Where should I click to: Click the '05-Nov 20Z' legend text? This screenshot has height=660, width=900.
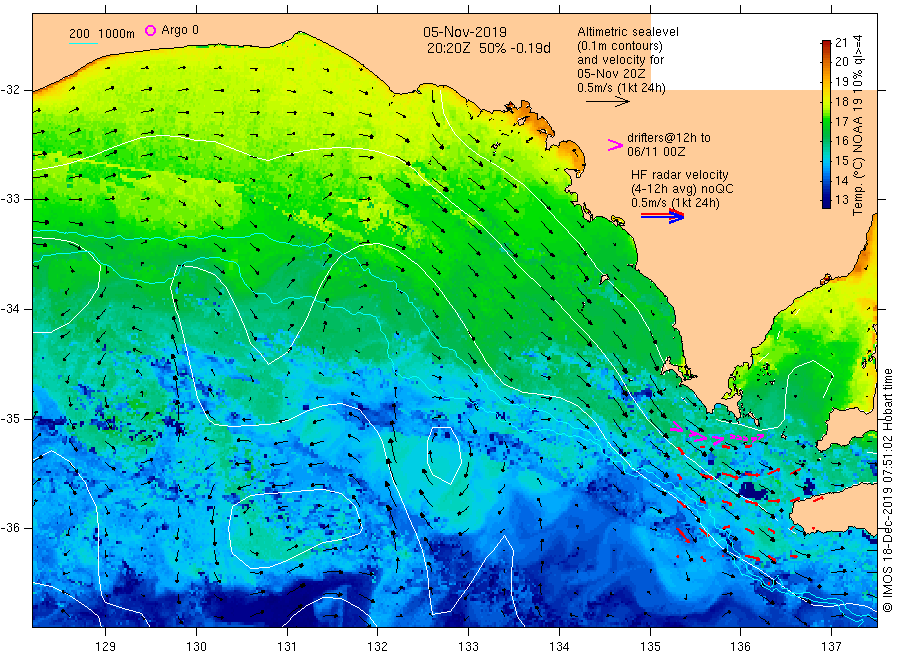pyautogui.click(x=611, y=74)
